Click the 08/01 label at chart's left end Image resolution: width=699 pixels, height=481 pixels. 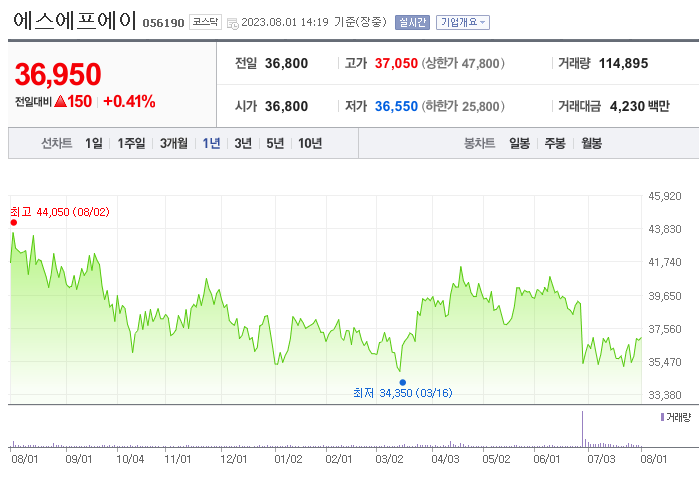click(x=25, y=459)
